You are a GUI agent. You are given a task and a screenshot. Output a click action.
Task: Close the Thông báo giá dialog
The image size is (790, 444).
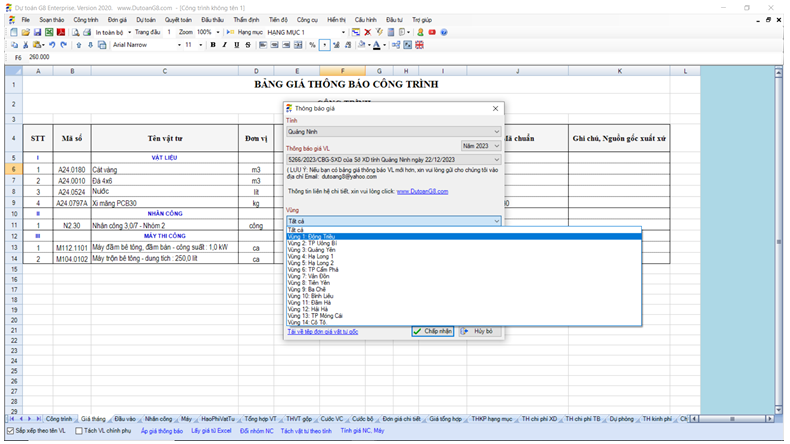(x=495, y=108)
